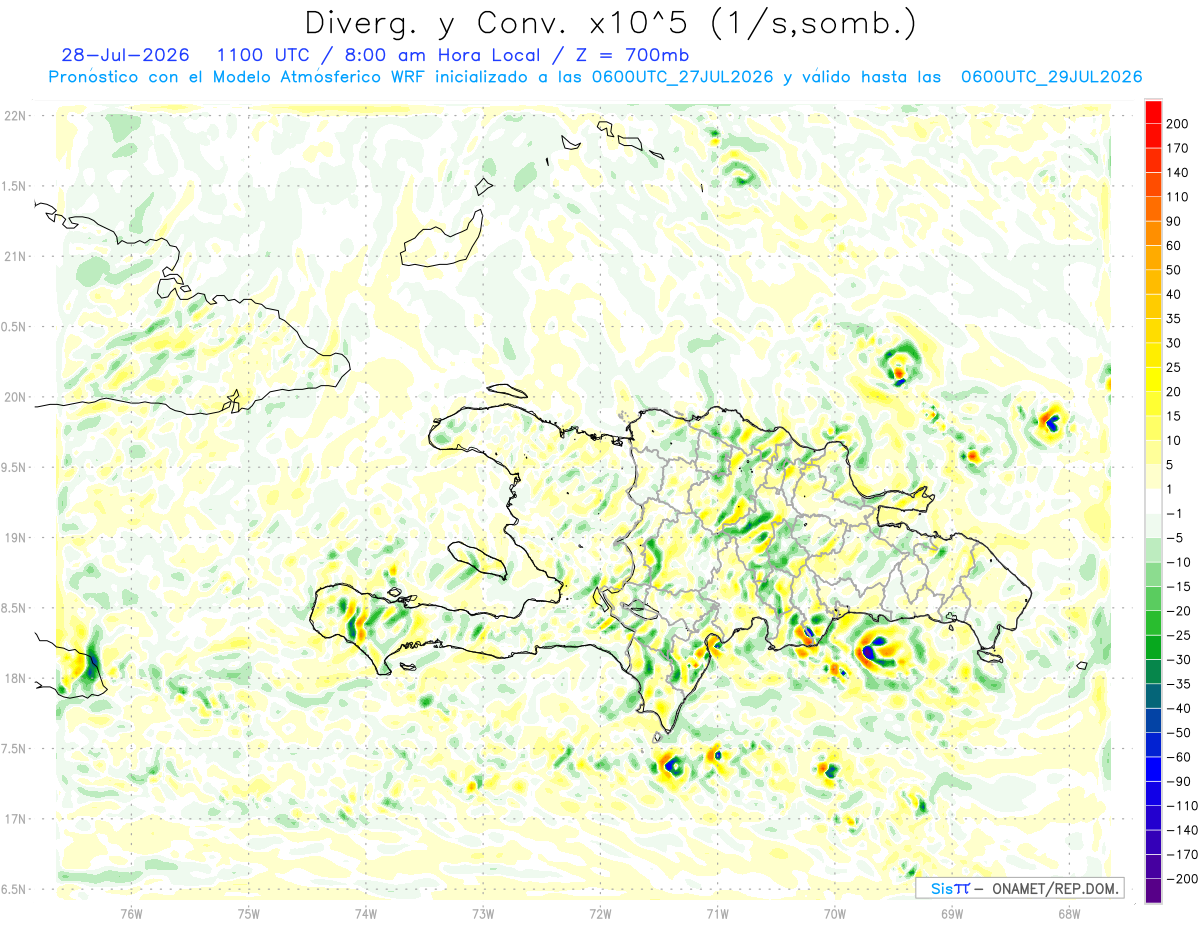The height and width of the screenshot is (927, 1200).
Task: Click the '71W' longitude label
Action: click(717, 913)
